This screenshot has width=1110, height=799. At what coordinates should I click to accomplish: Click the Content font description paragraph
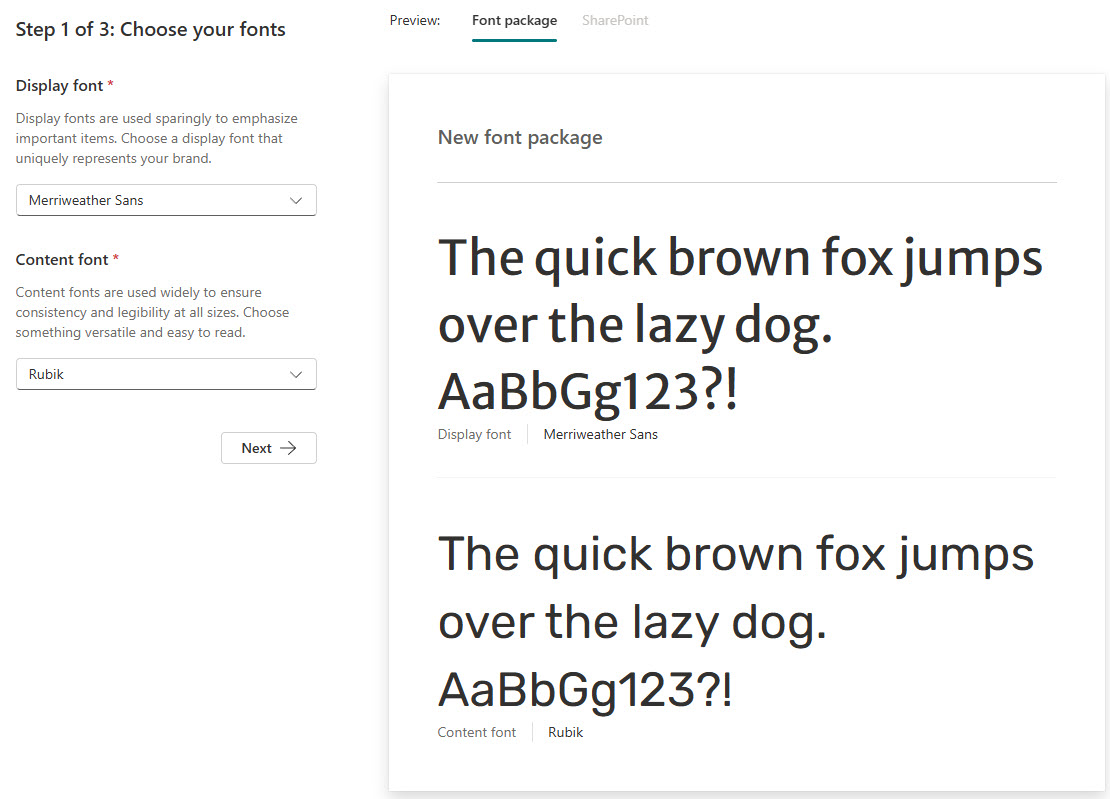(152, 312)
